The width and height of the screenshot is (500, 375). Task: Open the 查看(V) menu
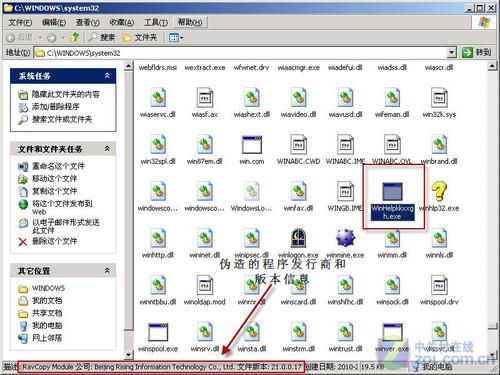[87, 22]
